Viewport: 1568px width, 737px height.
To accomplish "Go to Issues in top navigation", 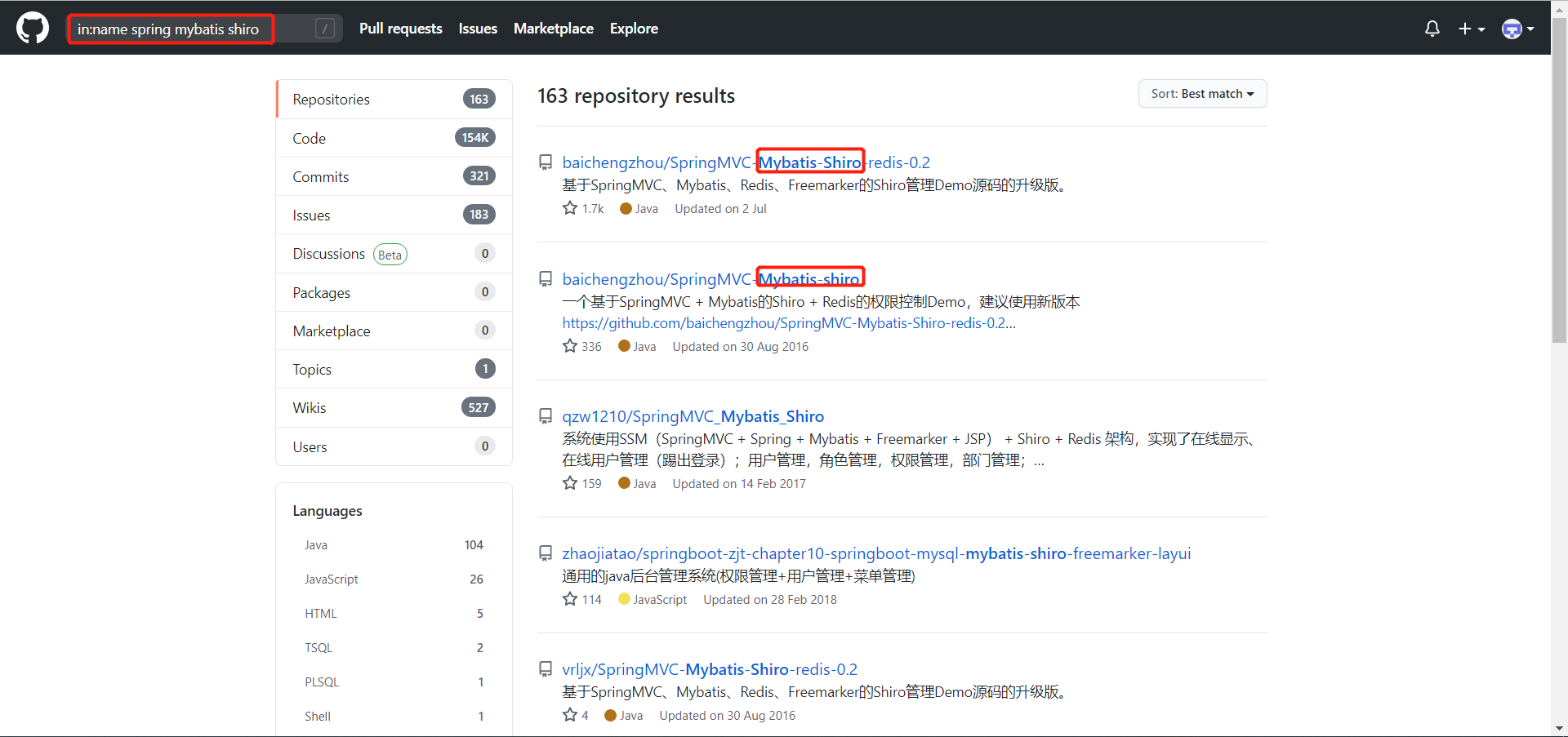I will click(x=478, y=29).
